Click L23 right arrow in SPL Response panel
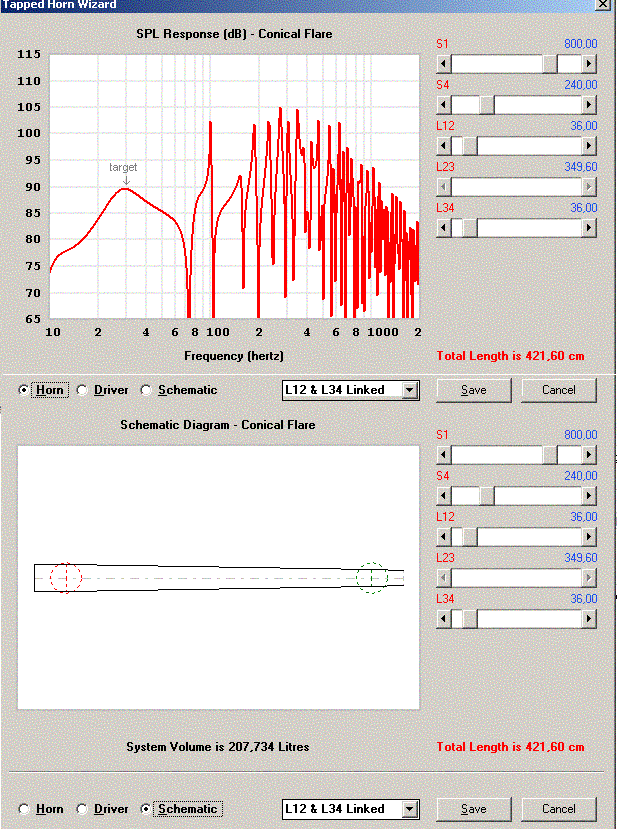The width and height of the screenshot is (619, 829). (x=589, y=187)
